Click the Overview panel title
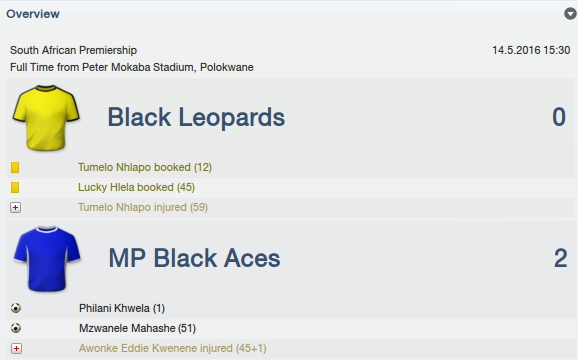 click(33, 14)
